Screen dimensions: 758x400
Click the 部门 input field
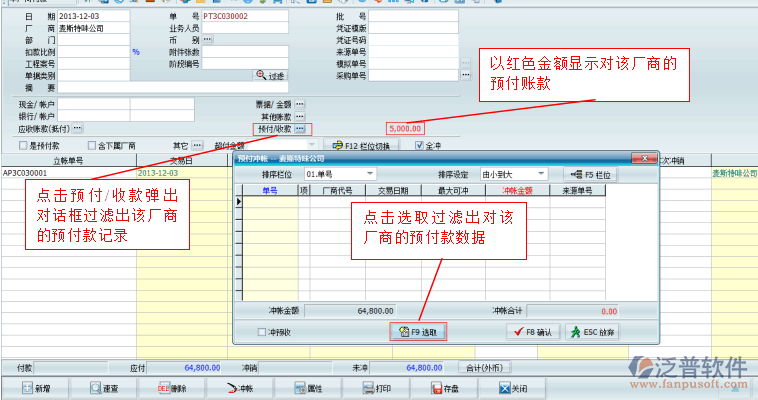[x=93, y=40]
